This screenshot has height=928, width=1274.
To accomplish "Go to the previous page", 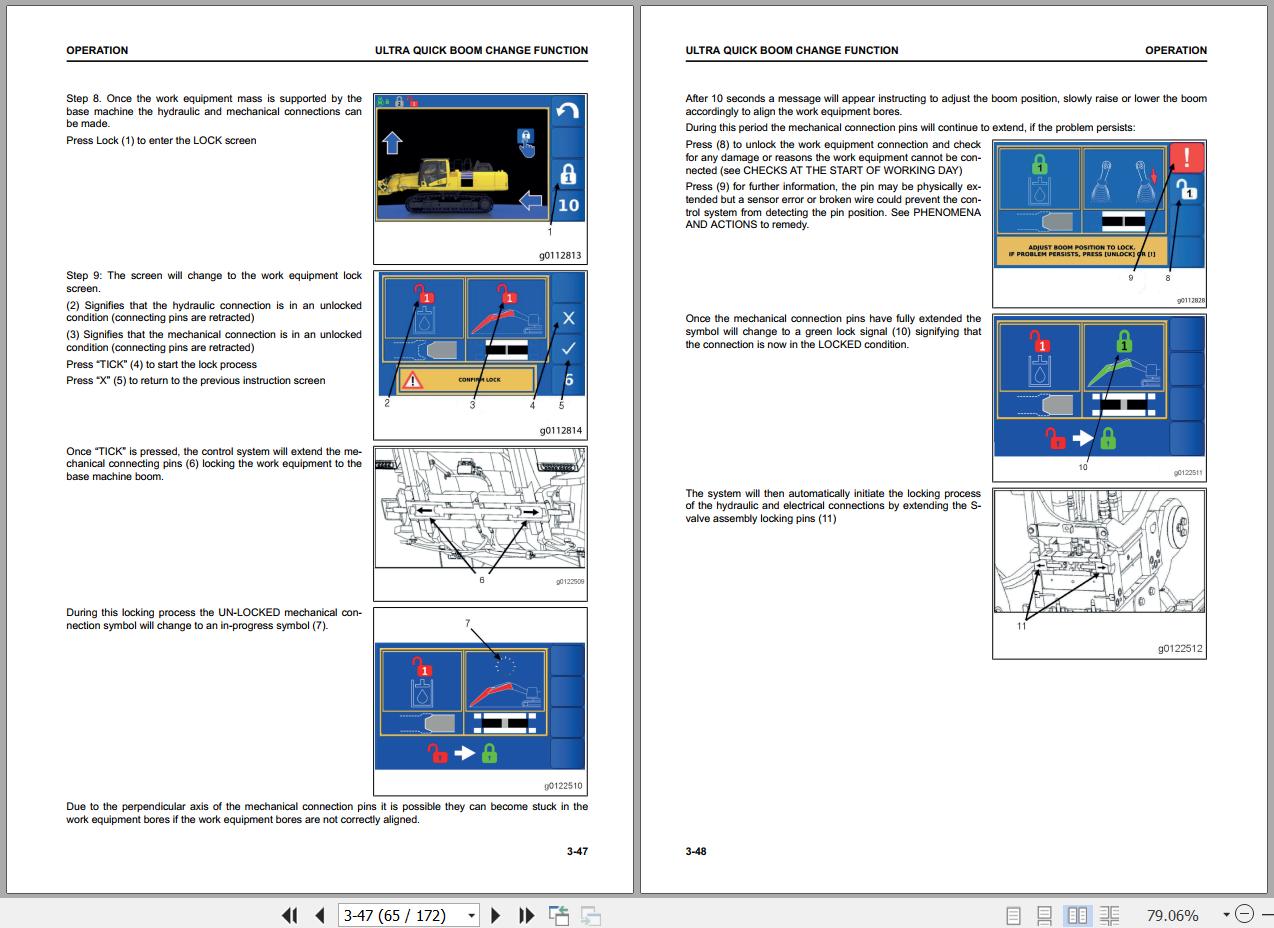I will 320,915.
